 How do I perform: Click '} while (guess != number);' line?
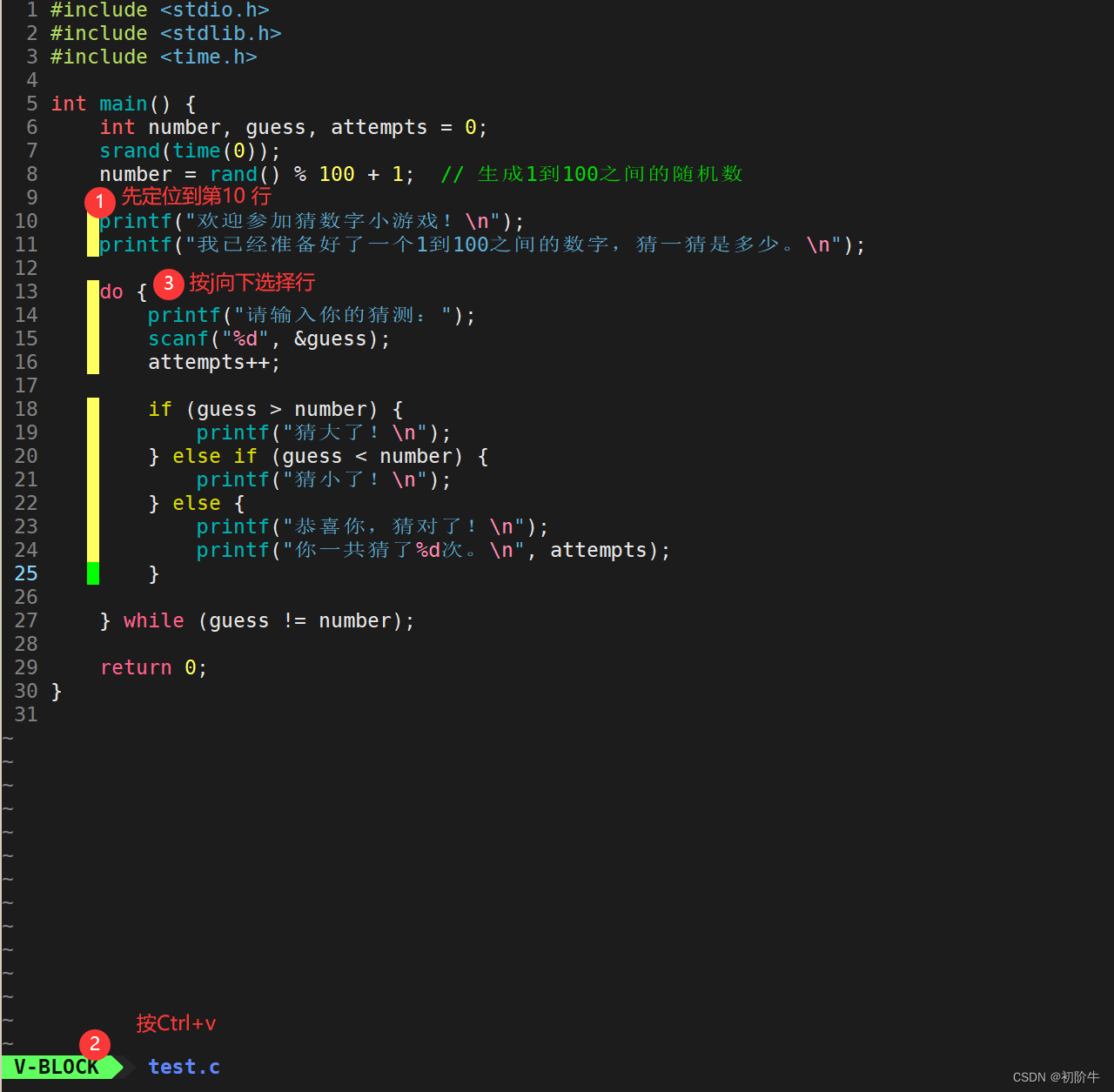pyautogui.click(x=258, y=620)
